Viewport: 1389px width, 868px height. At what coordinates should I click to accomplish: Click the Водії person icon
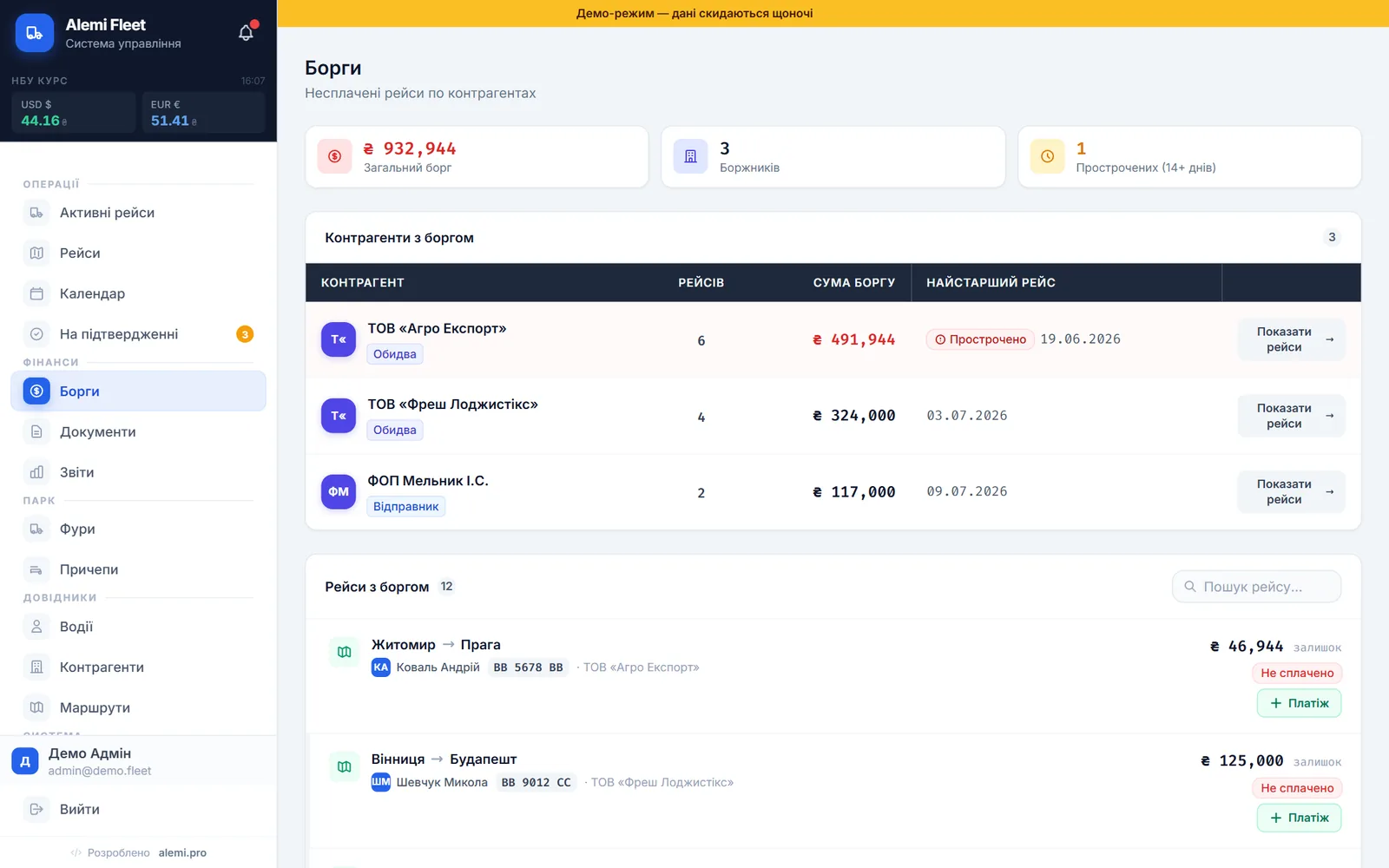[x=36, y=627]
